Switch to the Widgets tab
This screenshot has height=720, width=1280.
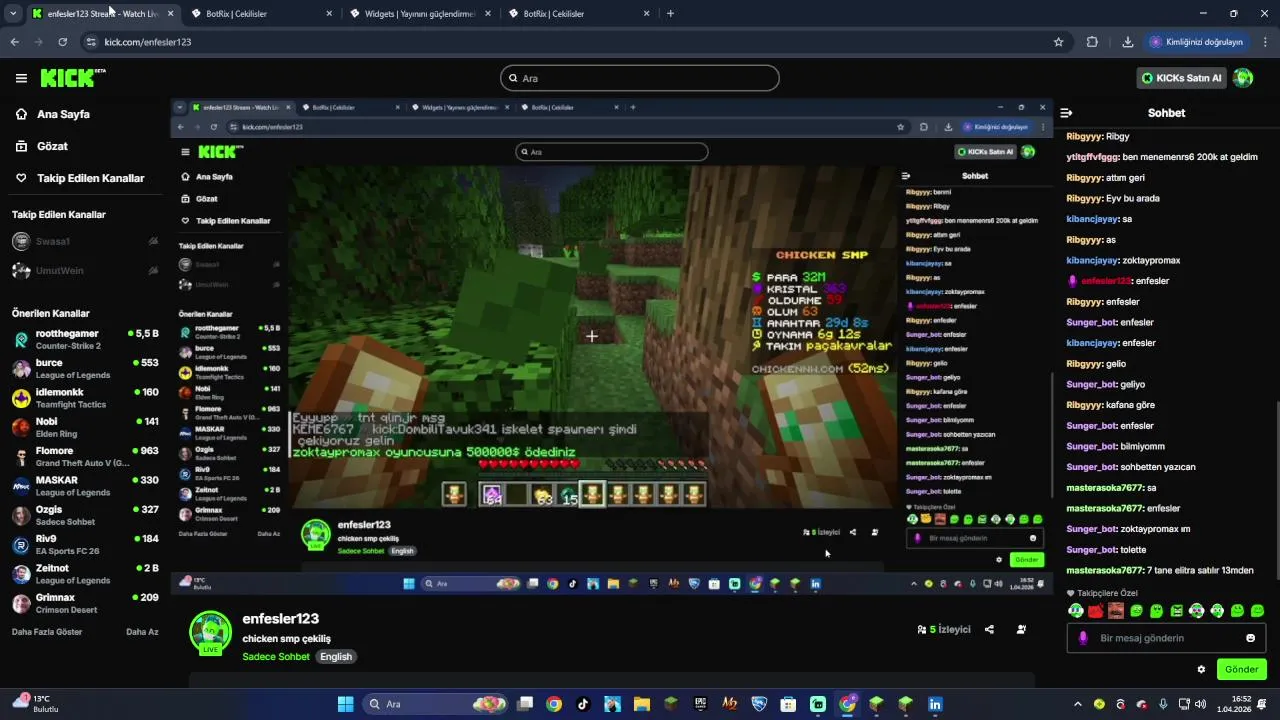(x=420, y=14)
